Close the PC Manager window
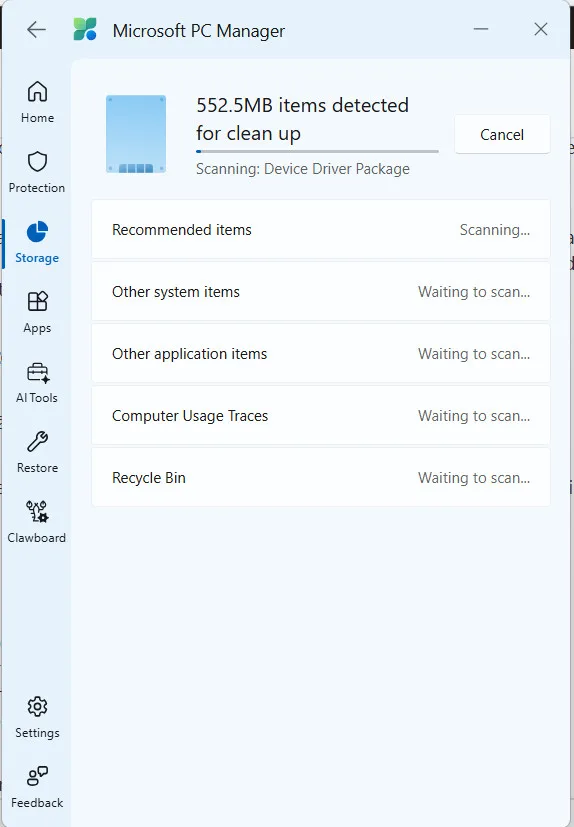This screenshot has height=827, width=574. coord(541,29)
